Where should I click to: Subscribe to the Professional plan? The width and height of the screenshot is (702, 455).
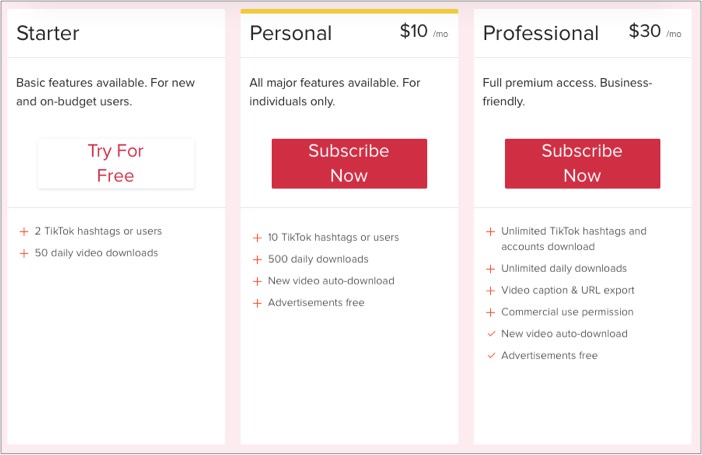pos(582,163)
